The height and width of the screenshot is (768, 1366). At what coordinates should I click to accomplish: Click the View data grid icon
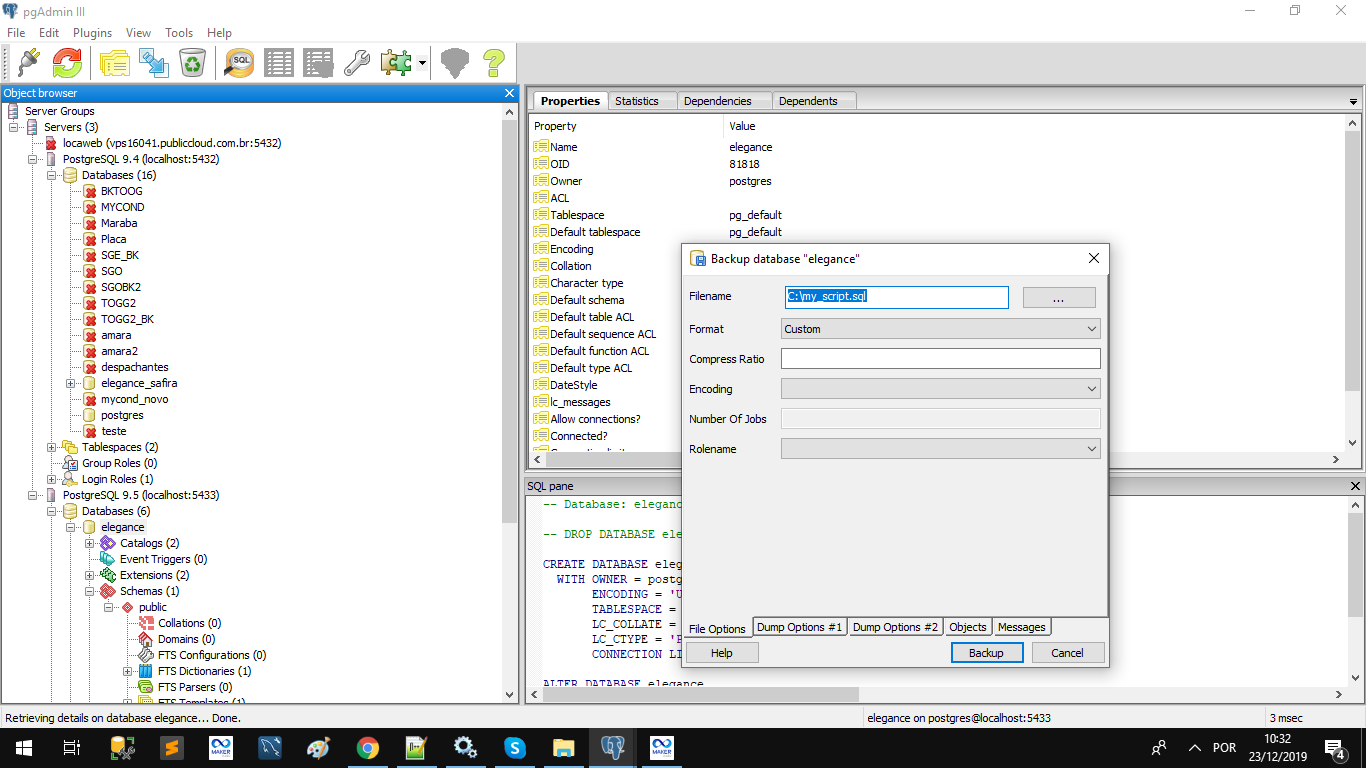tap(279, 63)
